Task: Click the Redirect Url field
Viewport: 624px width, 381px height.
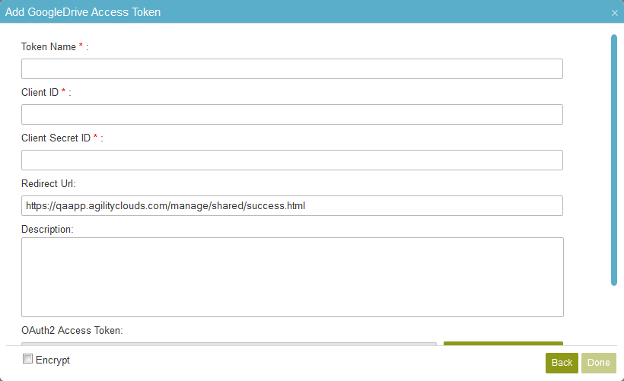Action: (x=292, y=205)
